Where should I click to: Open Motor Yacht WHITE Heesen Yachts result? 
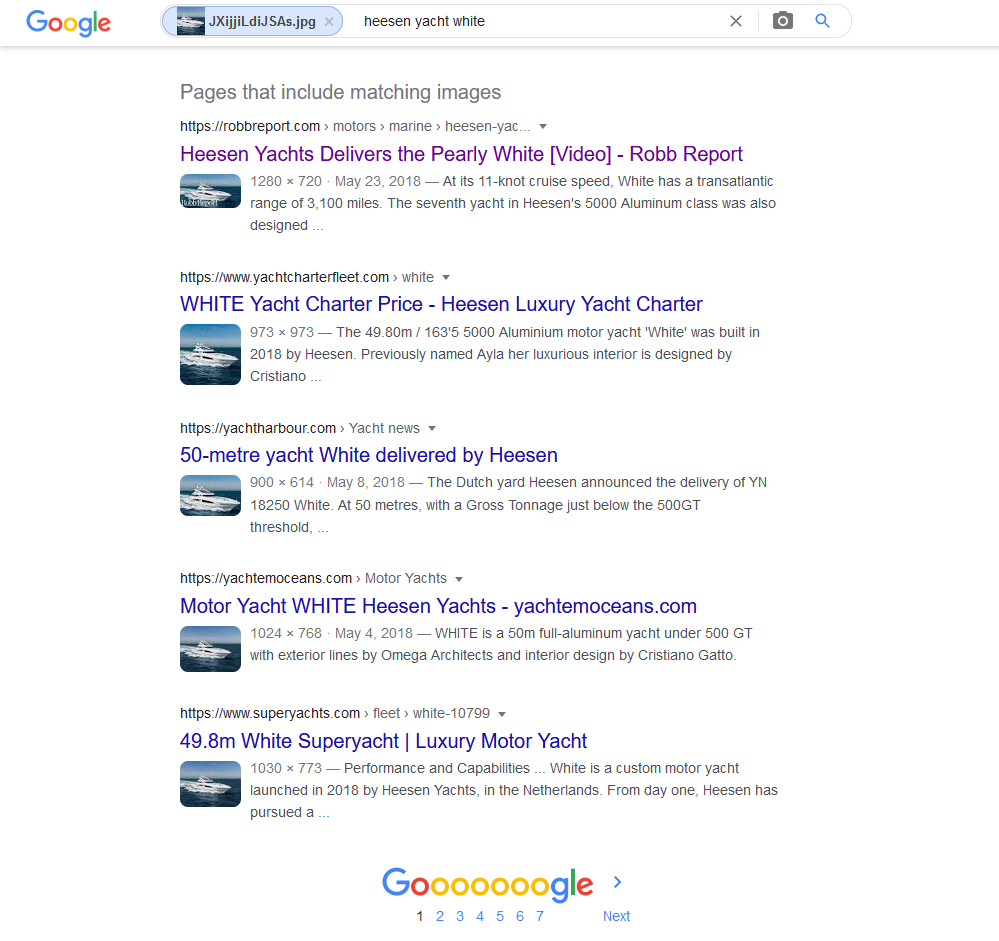(x=438, y=606)
